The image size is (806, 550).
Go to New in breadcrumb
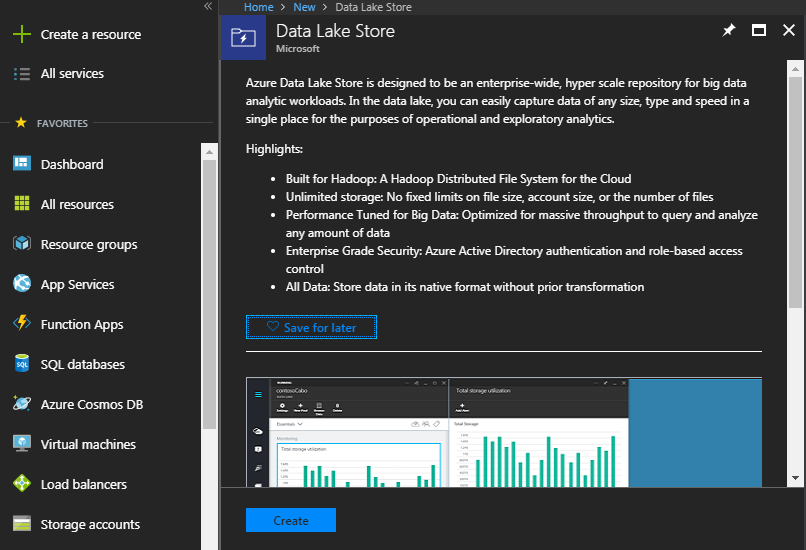pyautogui.click(x=304, y=7)
